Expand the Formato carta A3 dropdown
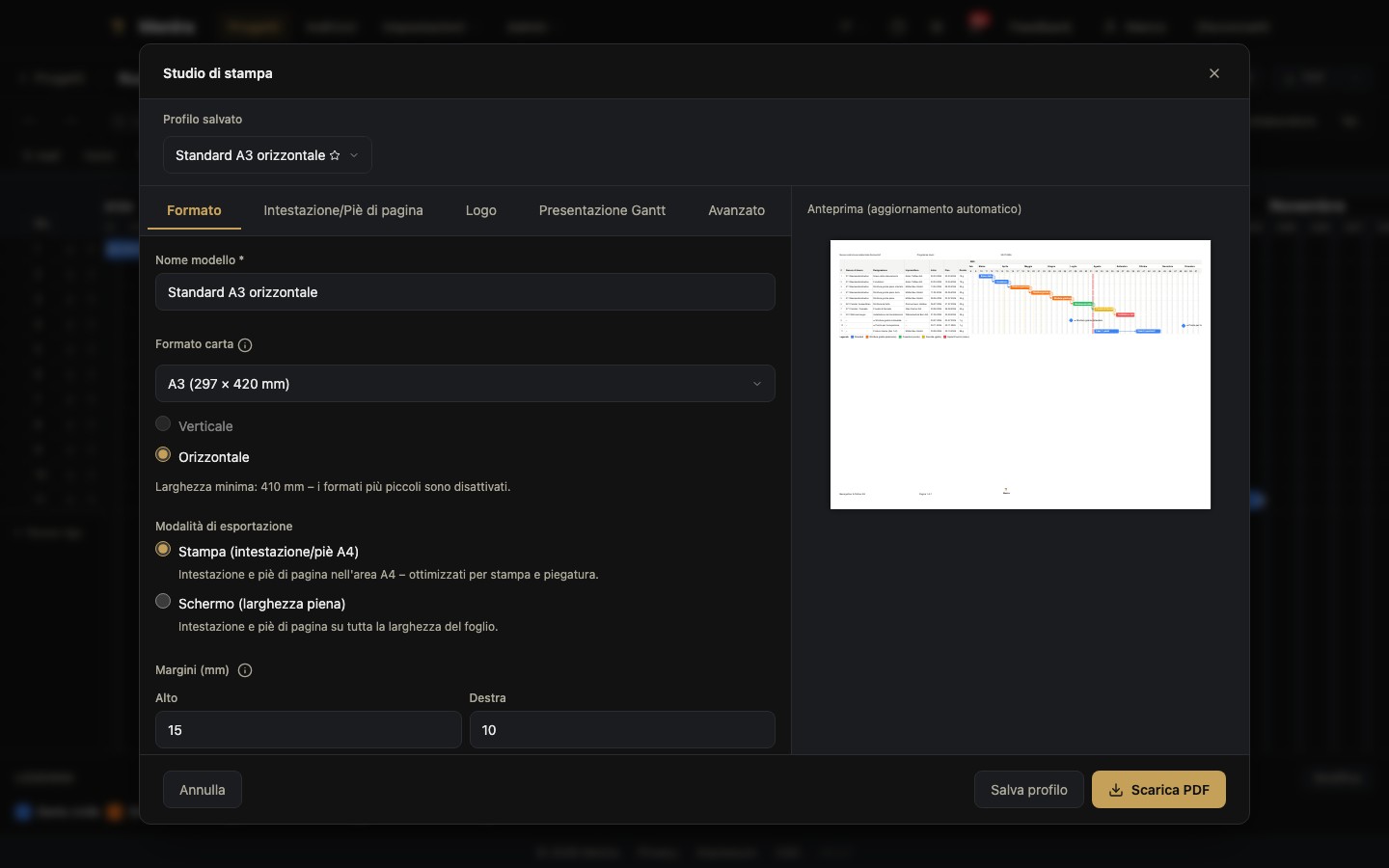1389x868 pixels. pyautogui.click(x=465, y=384)
